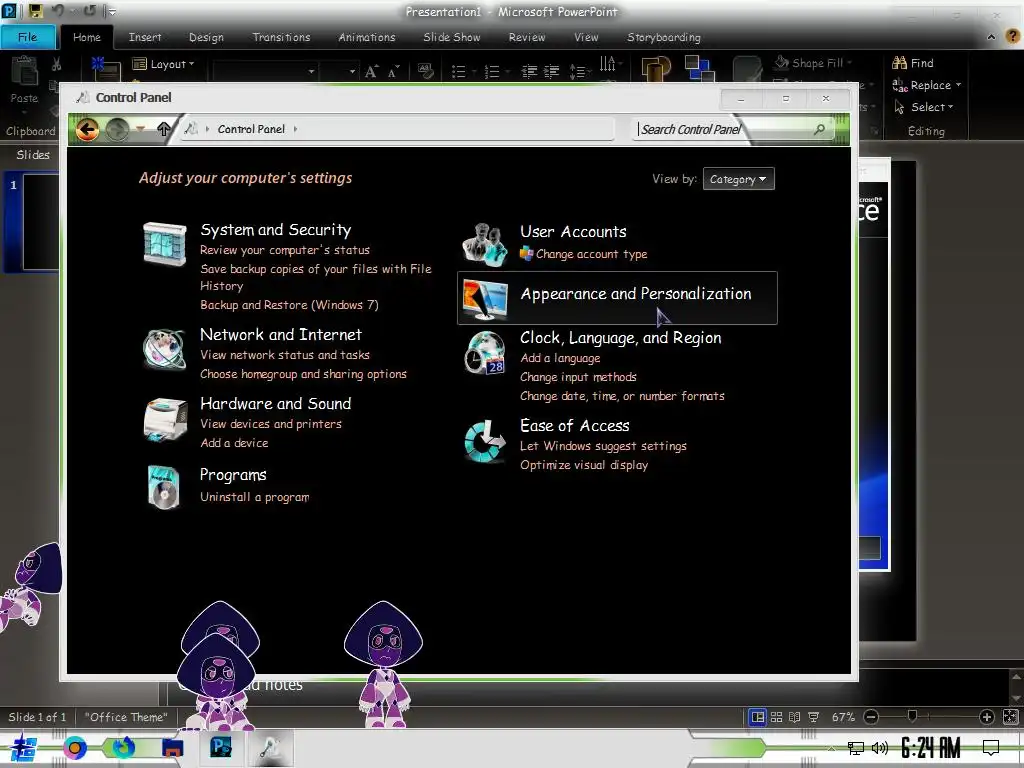Click the search magnifier in Control Panel
The height and width of the screenshot is (768, 1024).
click(x=819, y=129)
